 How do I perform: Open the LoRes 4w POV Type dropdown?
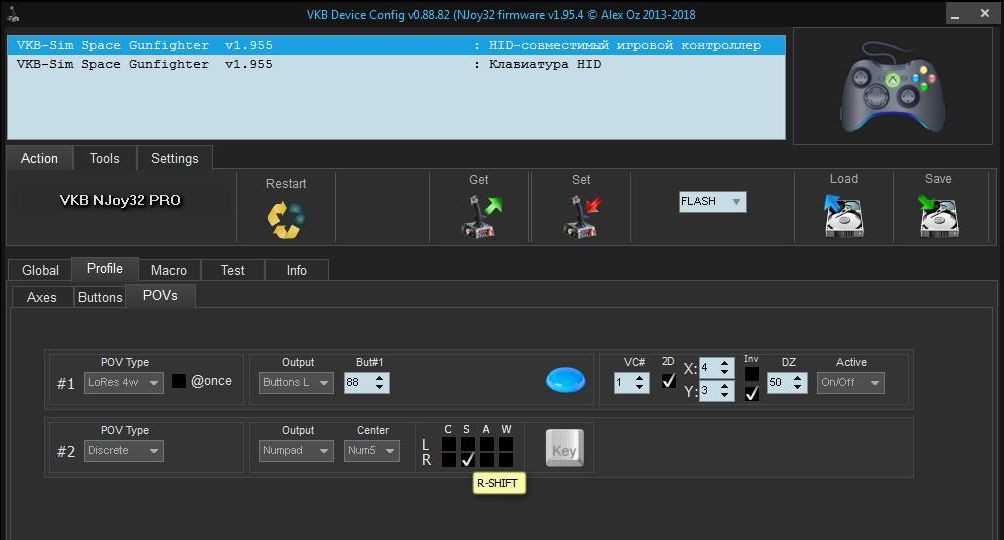pos(124,382)
